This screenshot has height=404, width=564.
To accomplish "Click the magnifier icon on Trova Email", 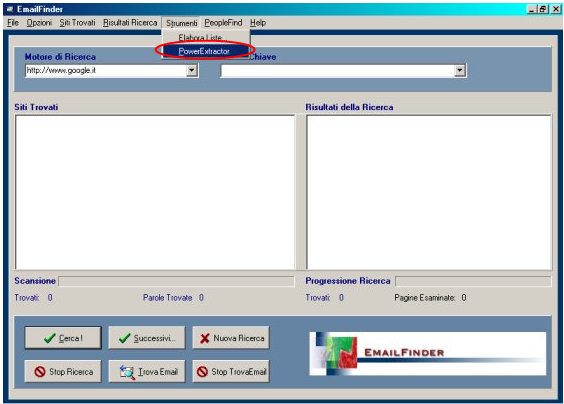I will coord(127,372).
